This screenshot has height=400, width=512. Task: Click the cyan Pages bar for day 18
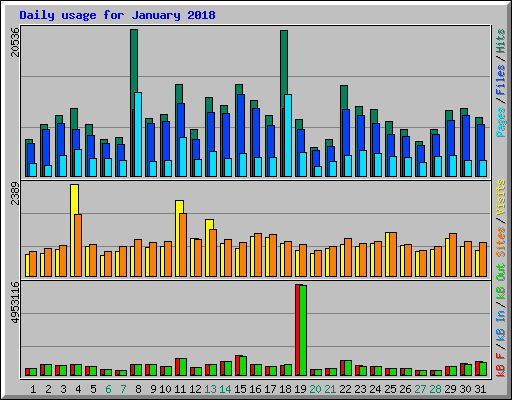tap(288, 136)
